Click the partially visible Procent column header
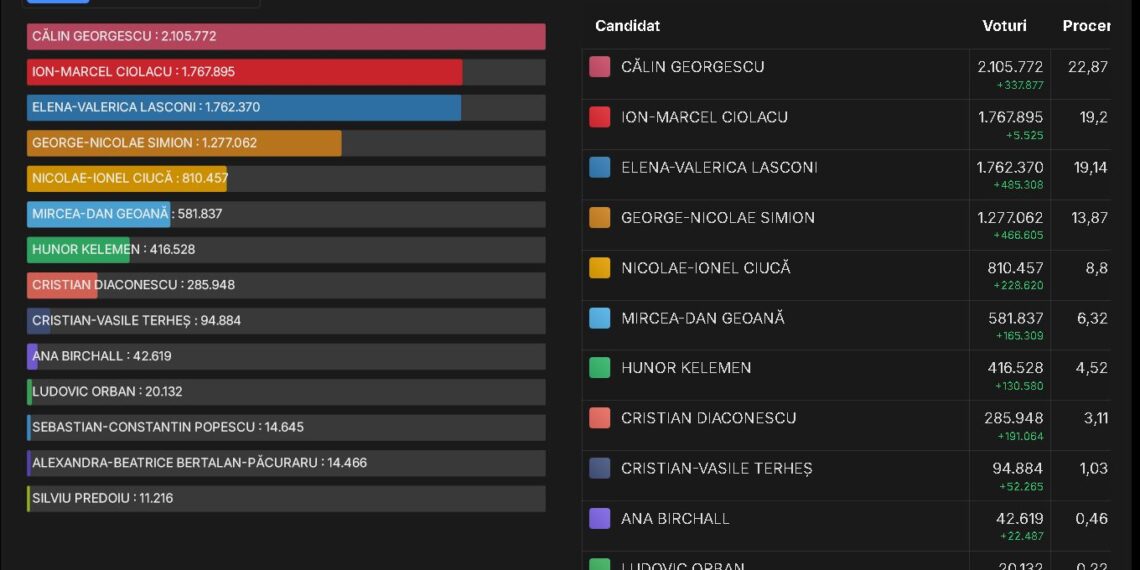1140x570 pixels. point(1086,26)
